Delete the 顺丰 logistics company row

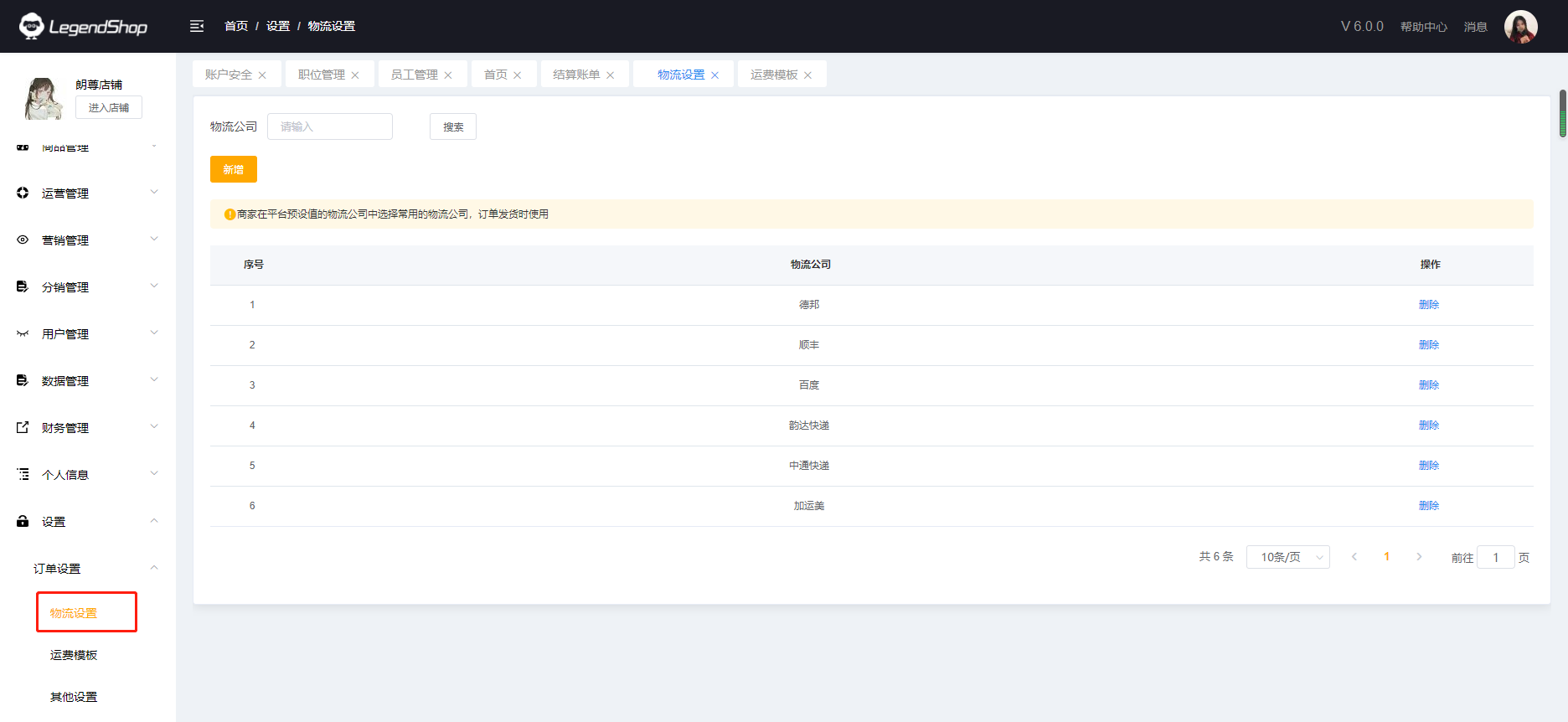pyautogui.click(x=1428, y=345)
